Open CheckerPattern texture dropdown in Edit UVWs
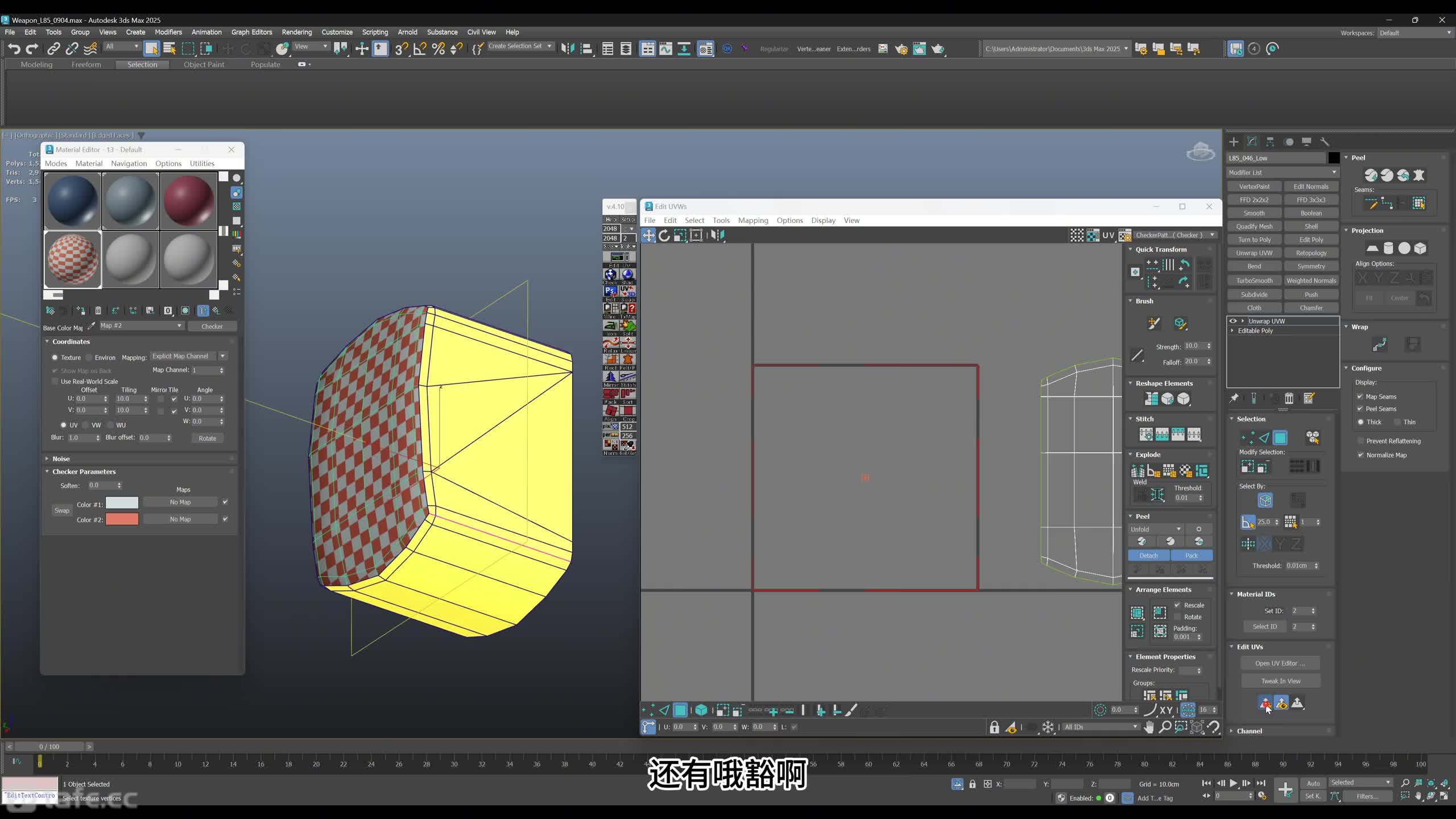This screenshot has height=819, width=1456. click(x=1174, y=235)
